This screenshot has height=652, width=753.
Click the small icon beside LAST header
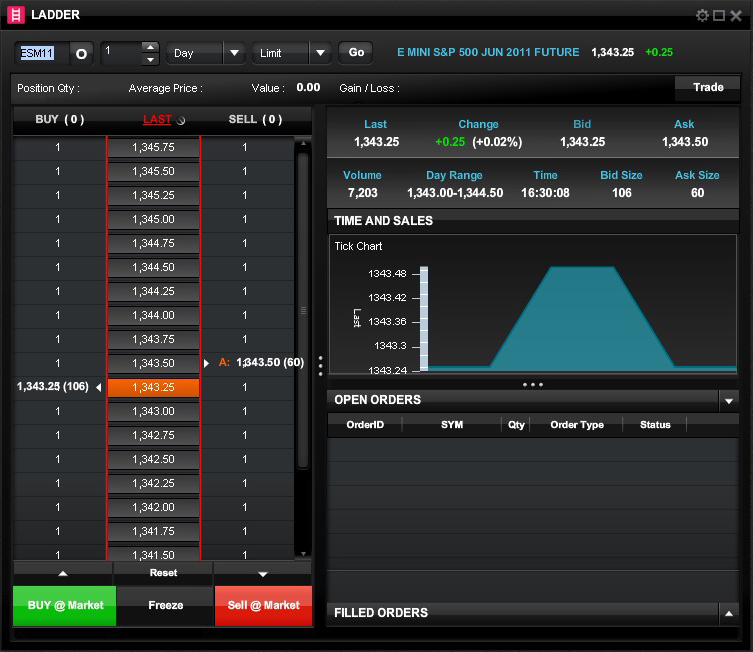(181, 121)
